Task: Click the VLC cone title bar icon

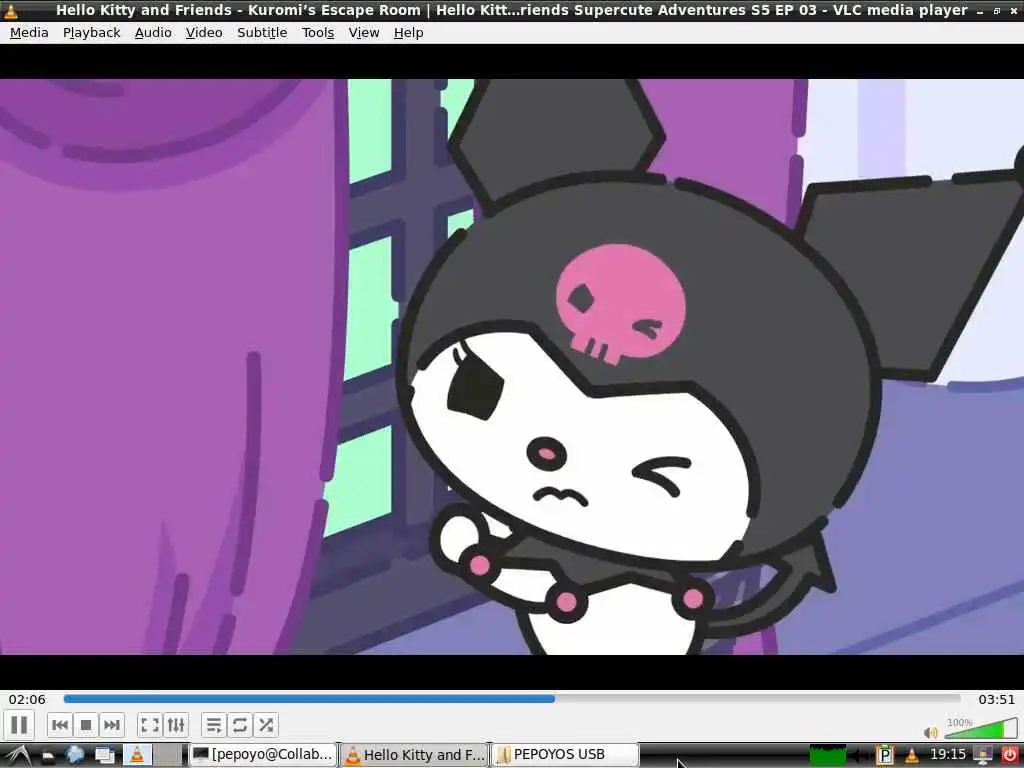Action: (11, 10)
